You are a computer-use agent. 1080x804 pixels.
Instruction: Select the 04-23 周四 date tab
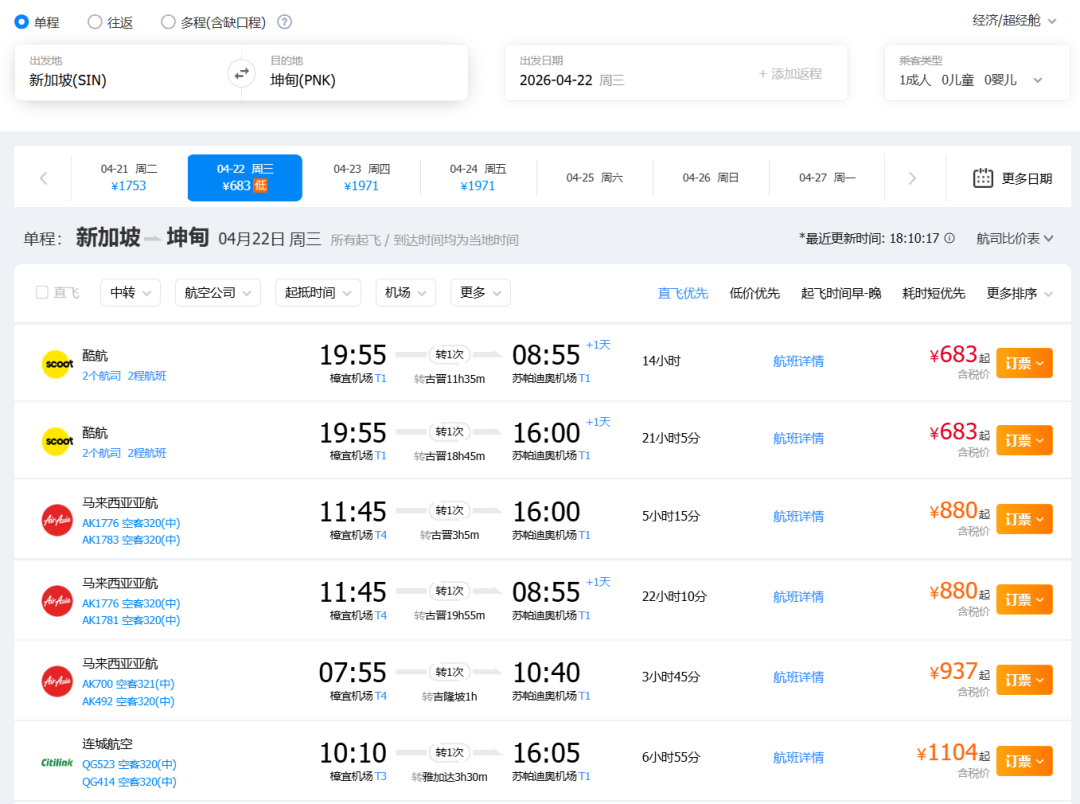point(361,178)
